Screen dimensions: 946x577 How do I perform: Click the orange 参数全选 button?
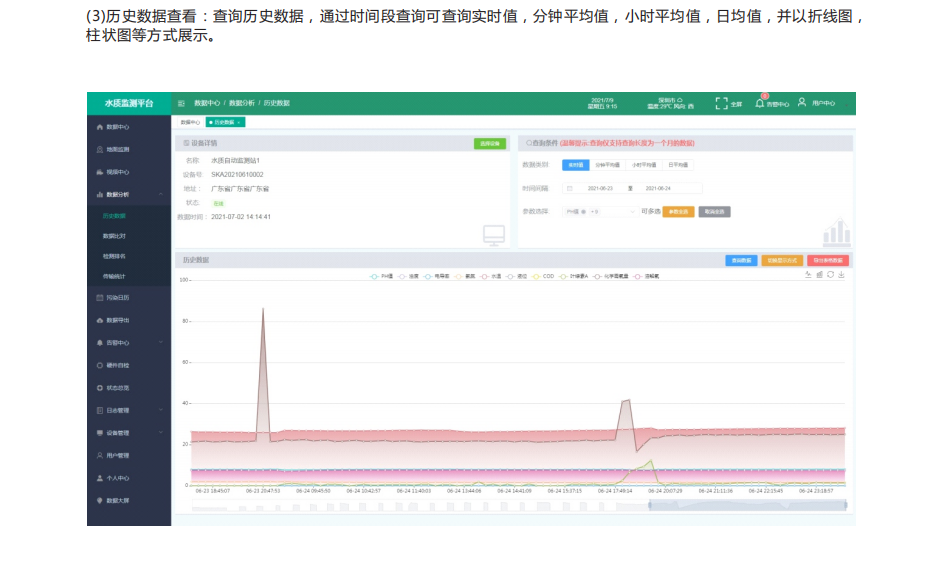coord(678,212)
